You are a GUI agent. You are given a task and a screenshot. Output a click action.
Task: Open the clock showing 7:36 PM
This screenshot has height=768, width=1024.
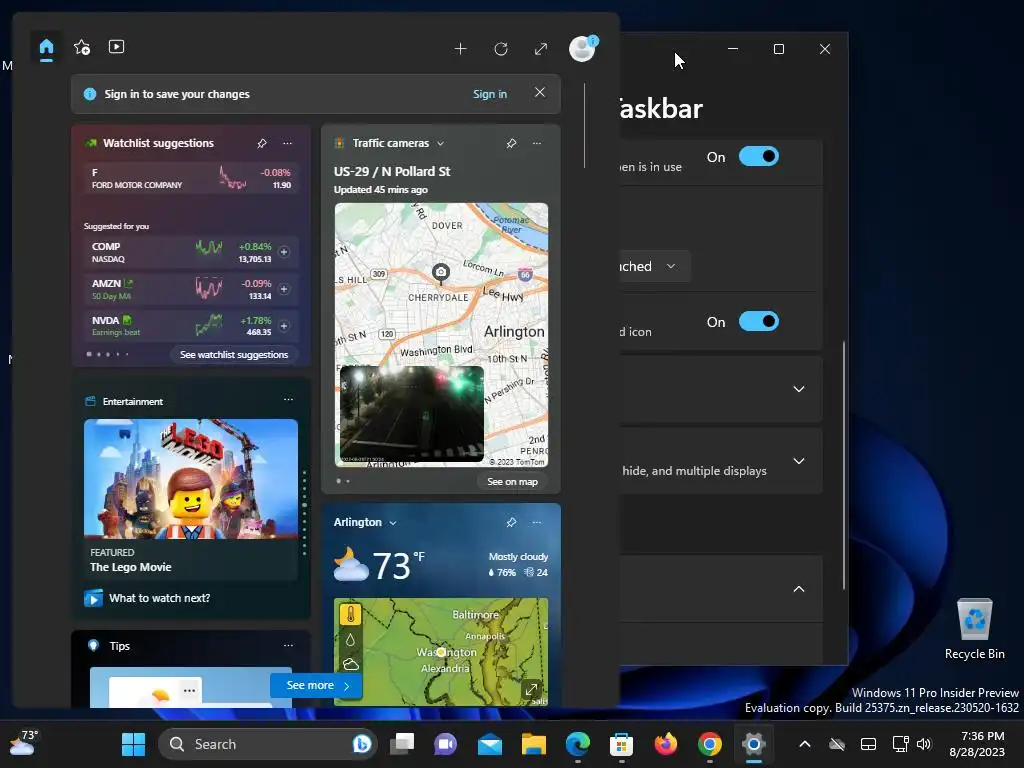tap(978, 744)
